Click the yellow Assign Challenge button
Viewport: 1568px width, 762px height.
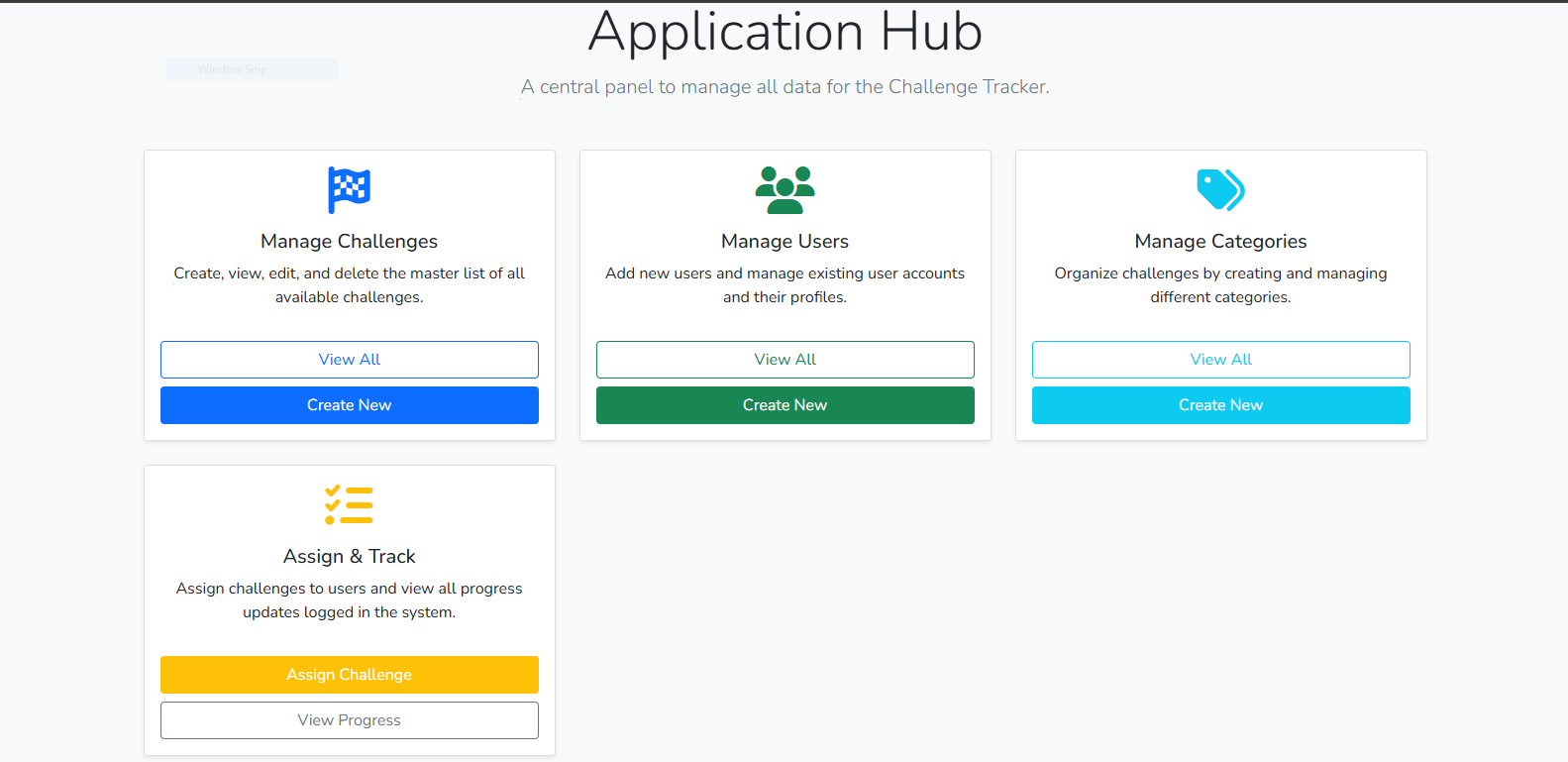[x=349, y=675]
